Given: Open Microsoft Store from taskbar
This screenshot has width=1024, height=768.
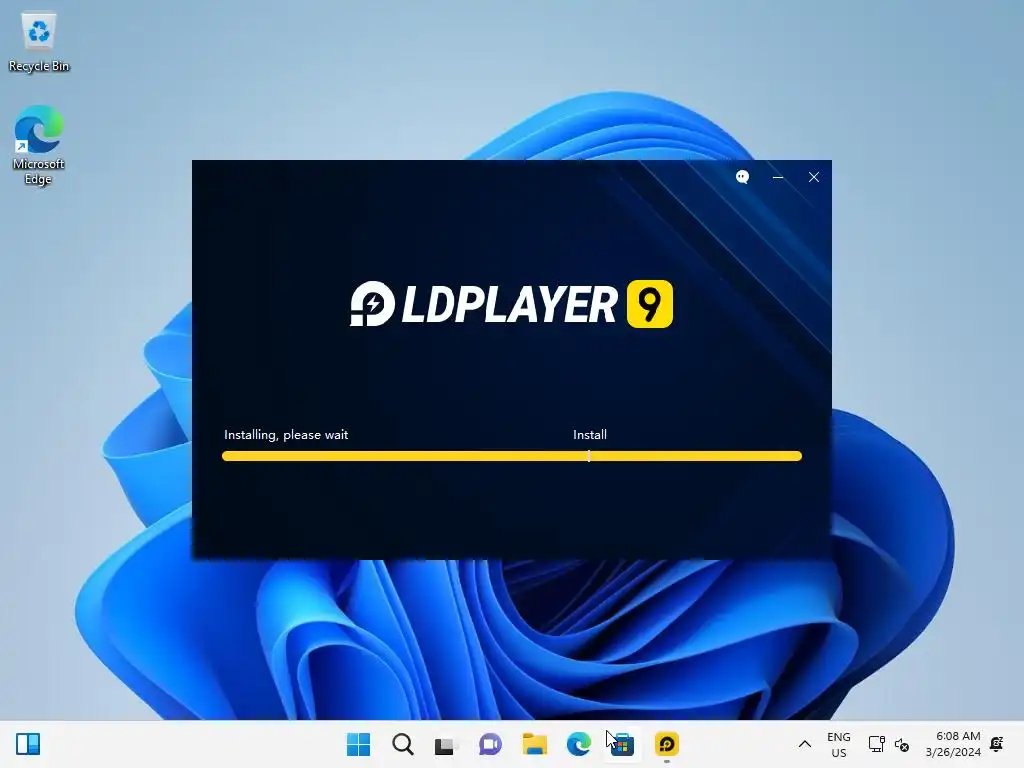Looking at the screenshot, I should (x=622, y=744).
